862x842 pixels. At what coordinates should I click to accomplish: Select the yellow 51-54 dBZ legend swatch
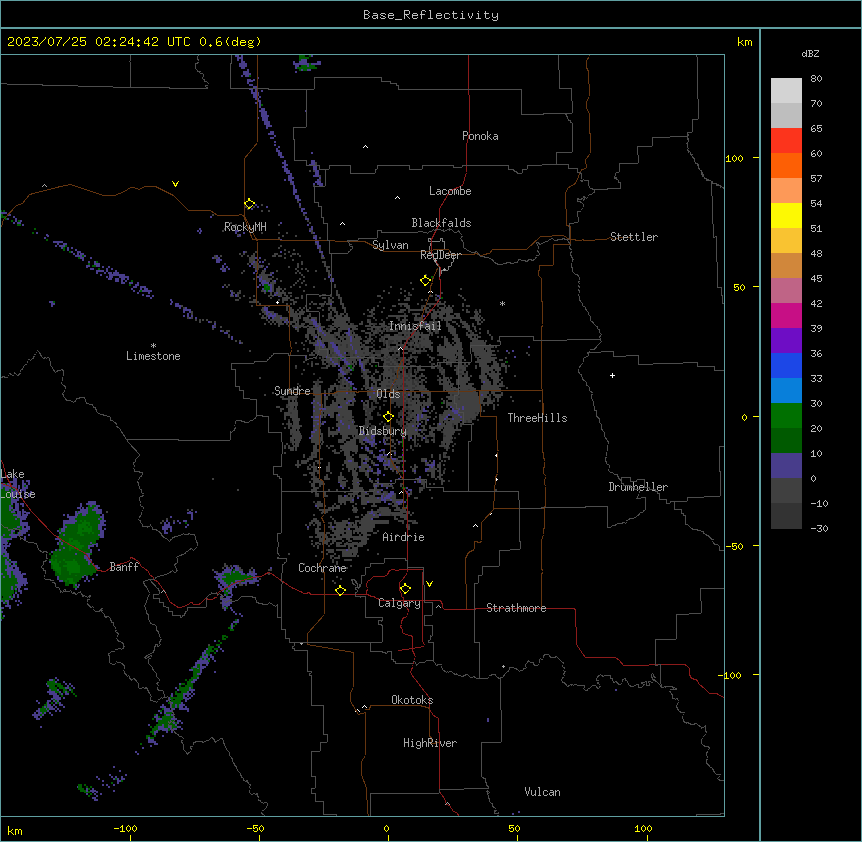tap(786, 215)
